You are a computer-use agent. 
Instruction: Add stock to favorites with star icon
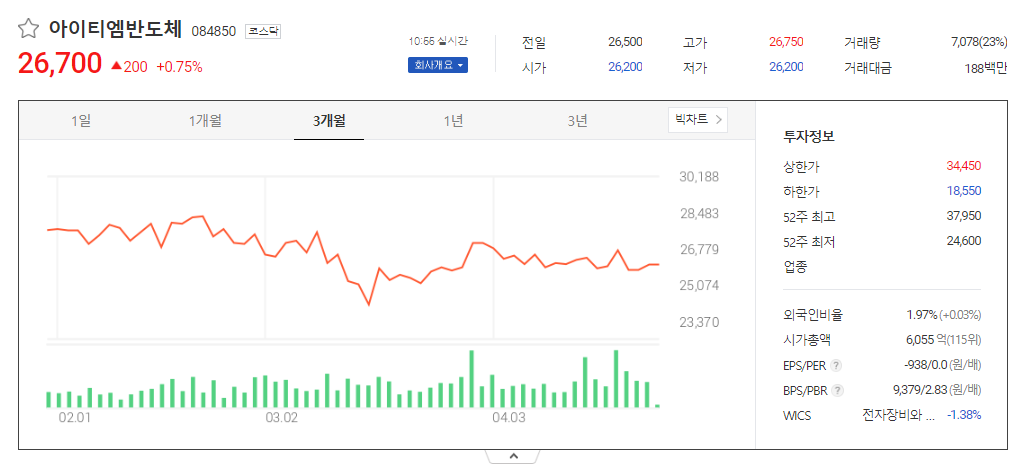[x=28, y=28]
